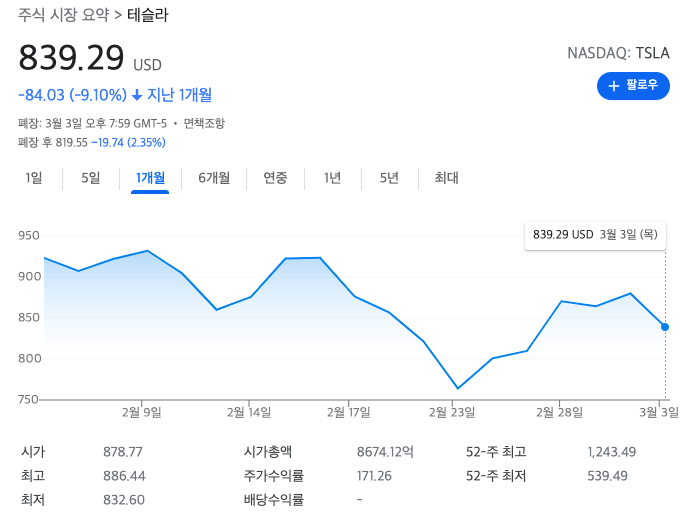Image resolution: width=694 pixels, height=515 pixels.
Task: Click the 3월 3일 axis label
Action: [659, 412]
